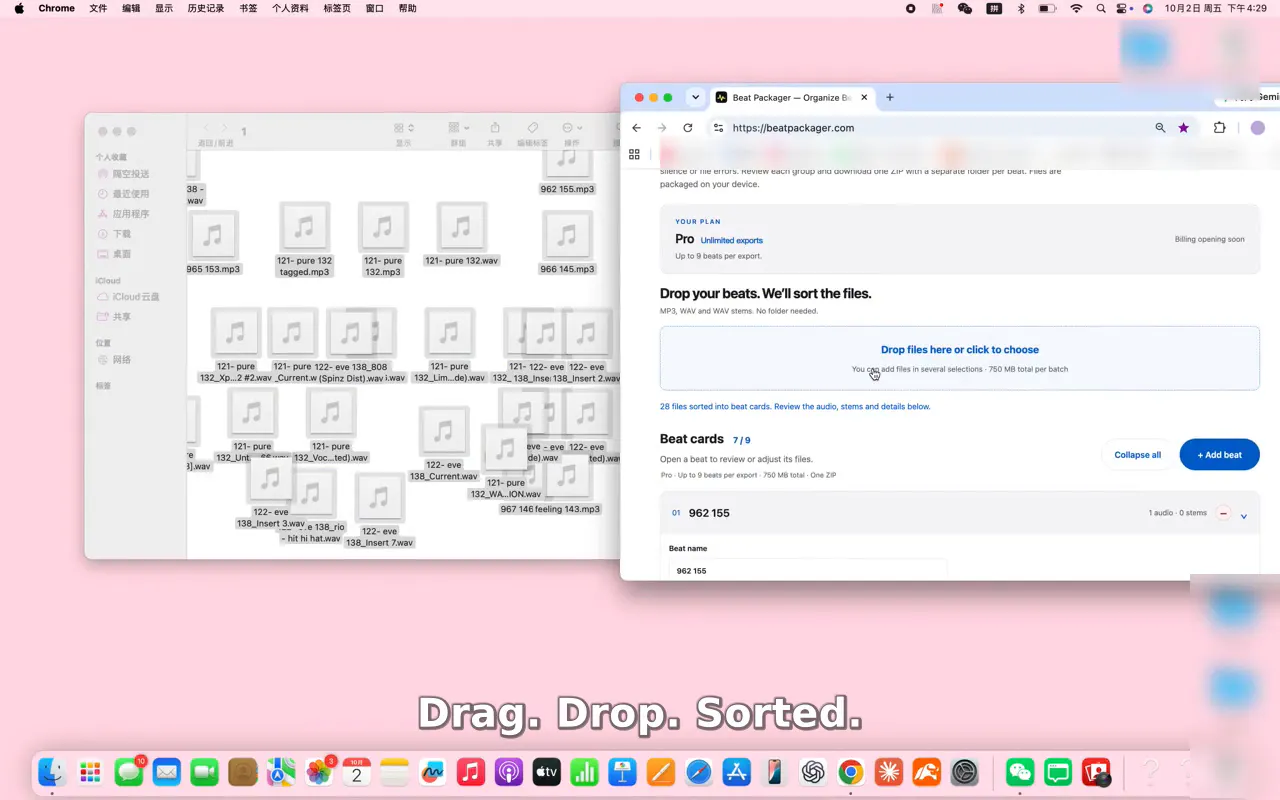This screenshot has height=800, width=1280.
Task: Close the Beat Packager tab
Action: click(862, 97)
